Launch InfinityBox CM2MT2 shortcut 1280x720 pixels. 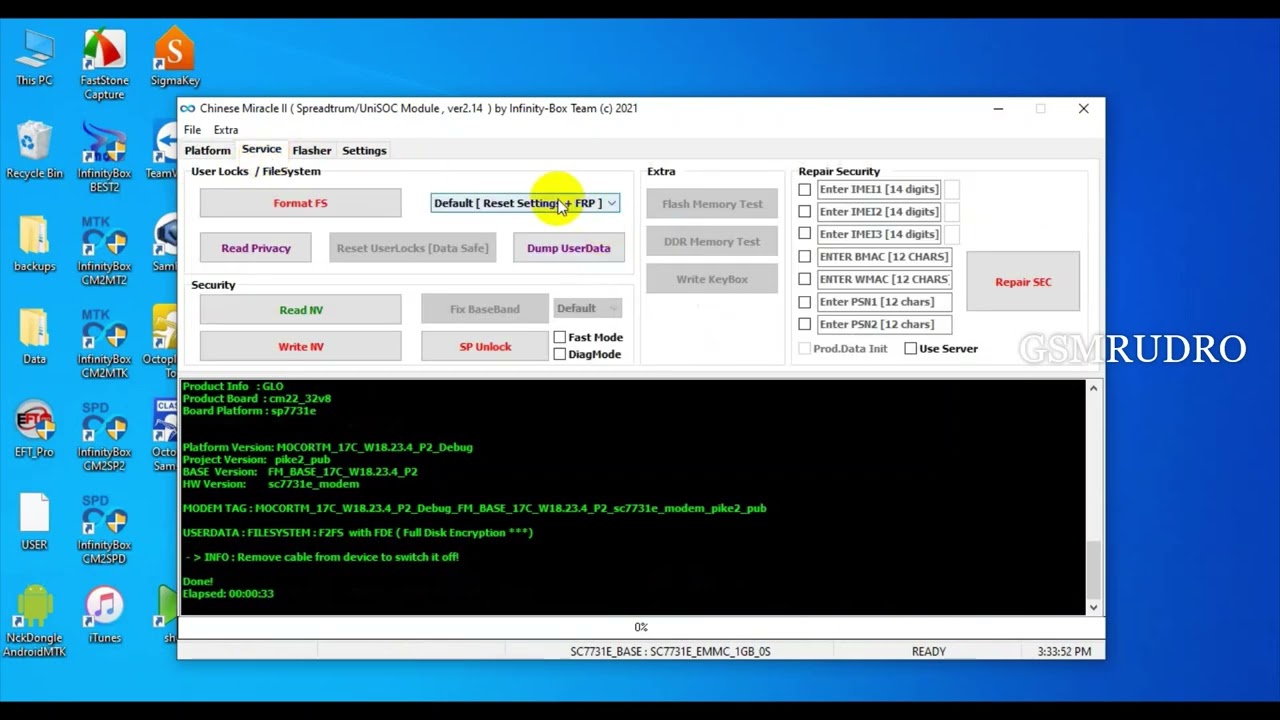pos(104,251)
